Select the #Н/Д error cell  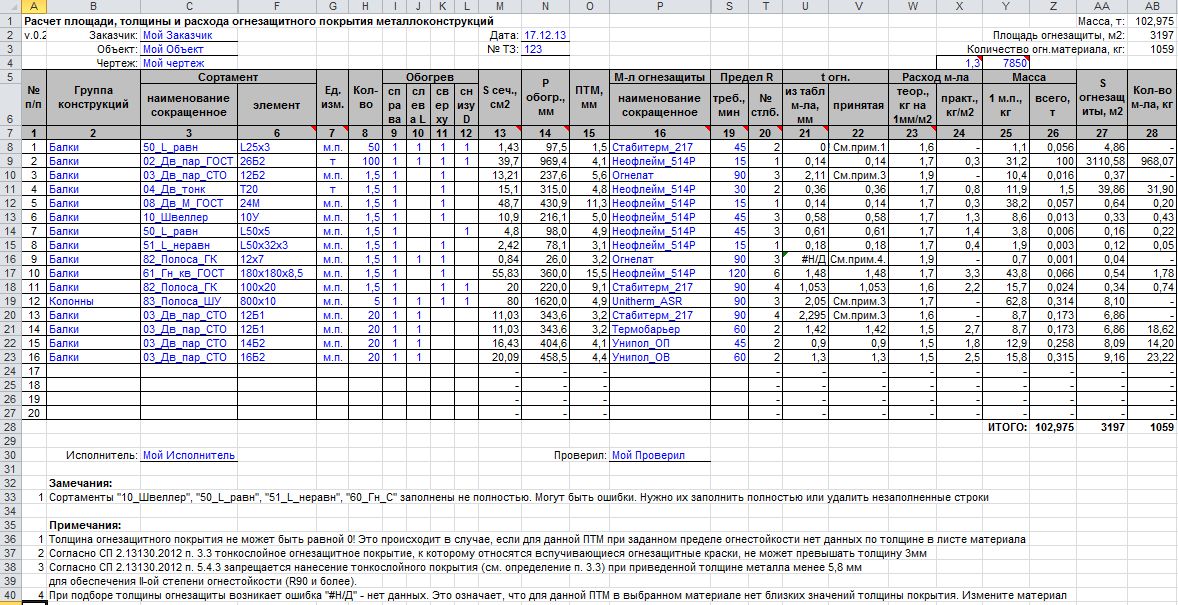(x=805, y=258)
